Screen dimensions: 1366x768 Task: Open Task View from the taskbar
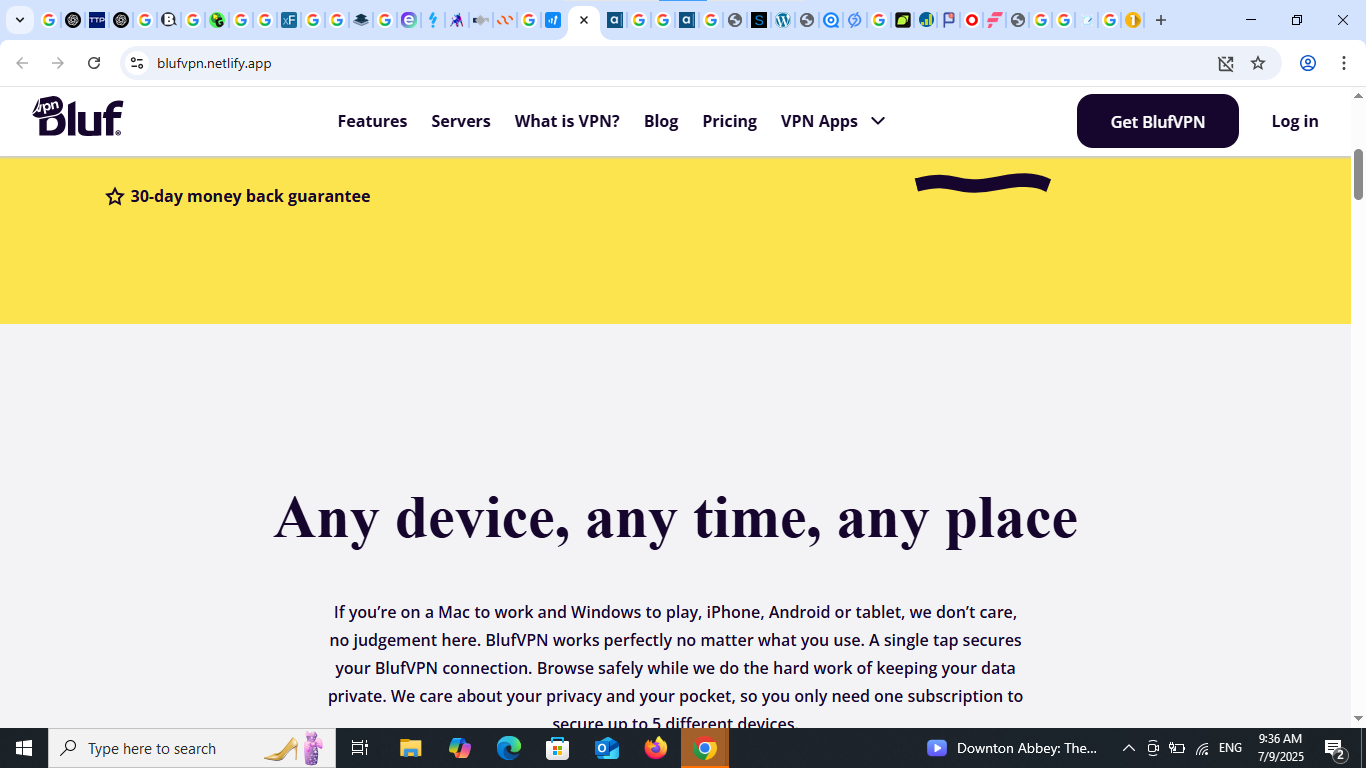pyautogui.click(x=360, y=748)
